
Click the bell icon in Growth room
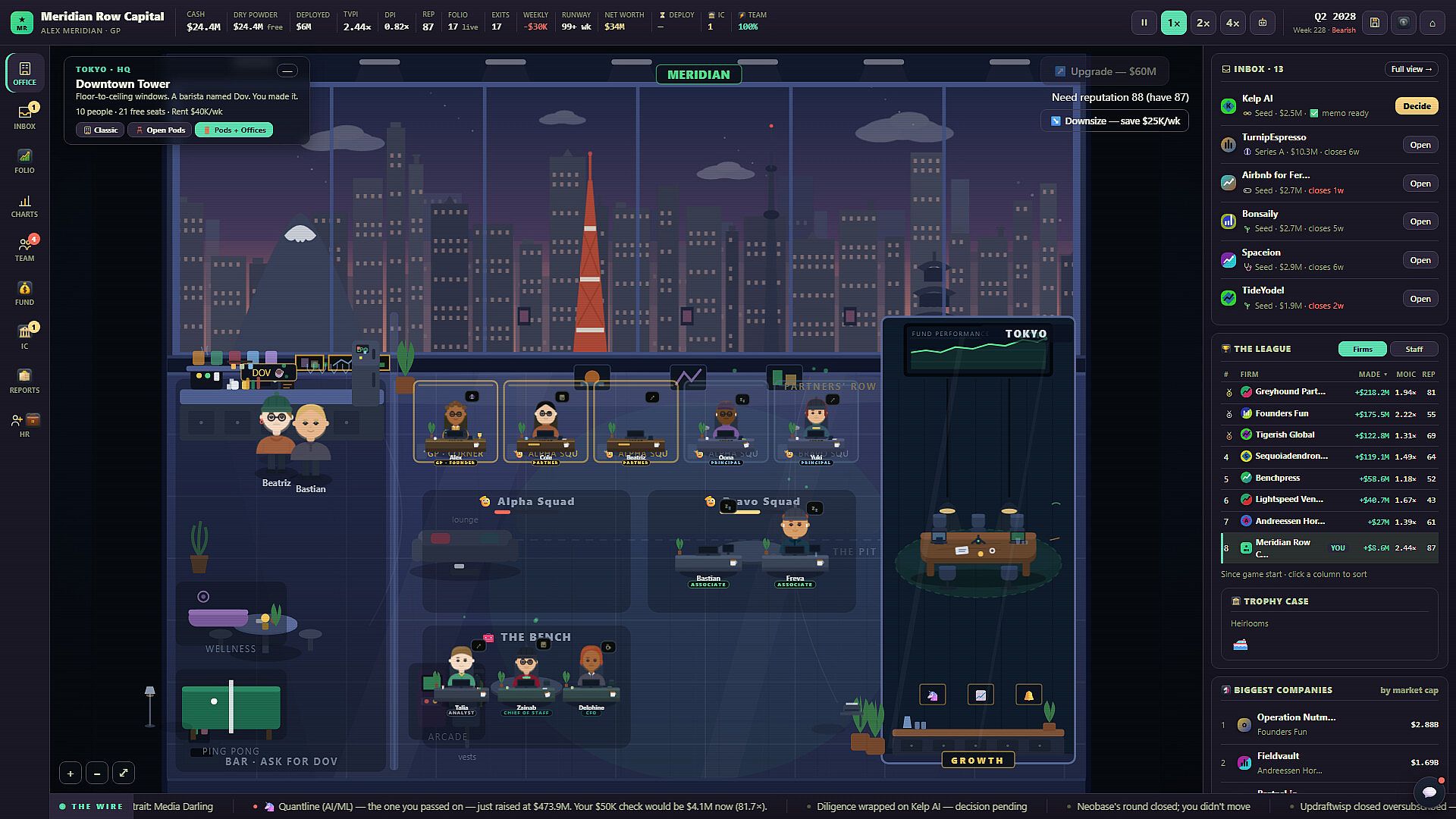(x=1029, y=695)
